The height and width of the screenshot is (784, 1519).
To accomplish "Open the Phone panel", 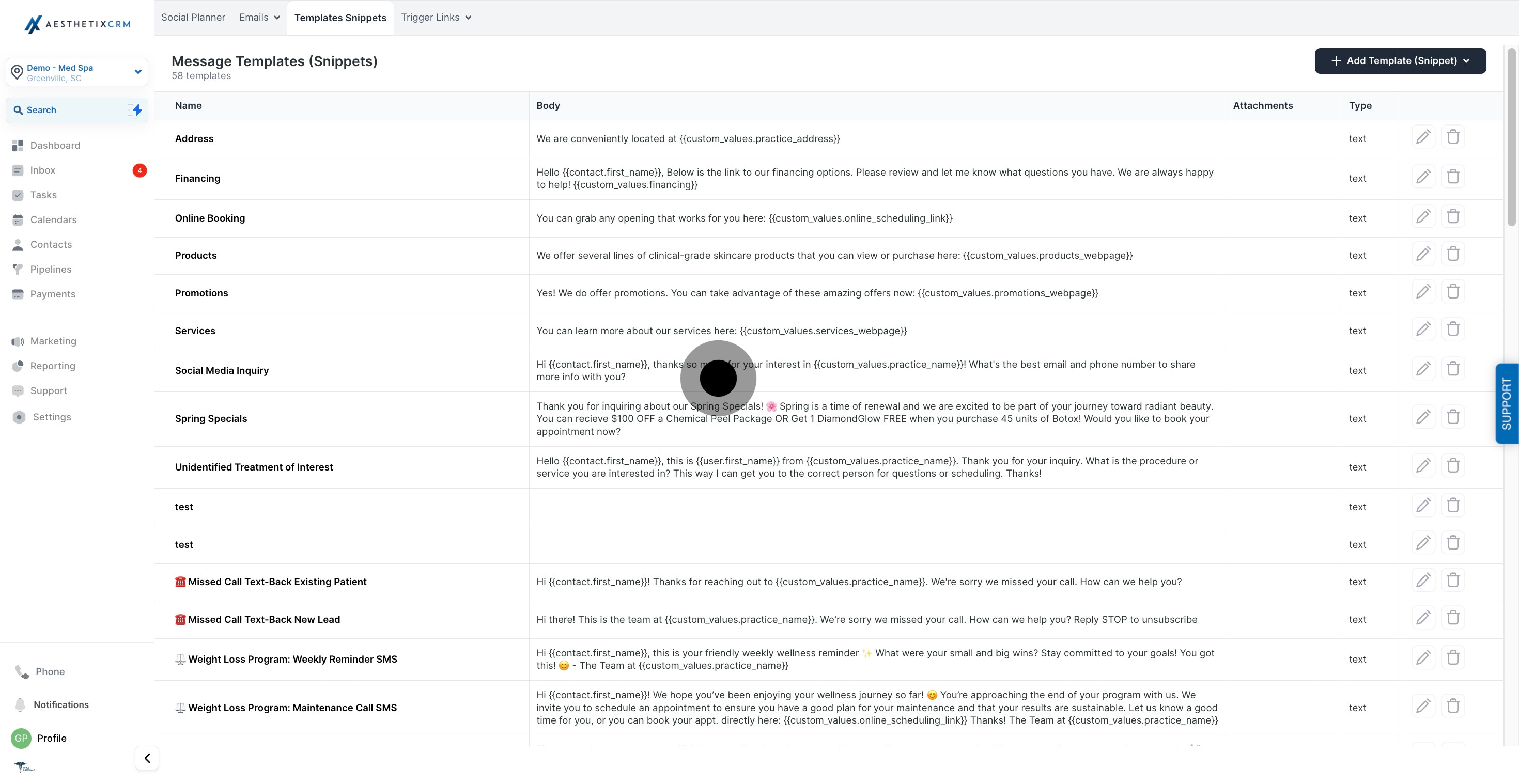I will coord(50,671).
